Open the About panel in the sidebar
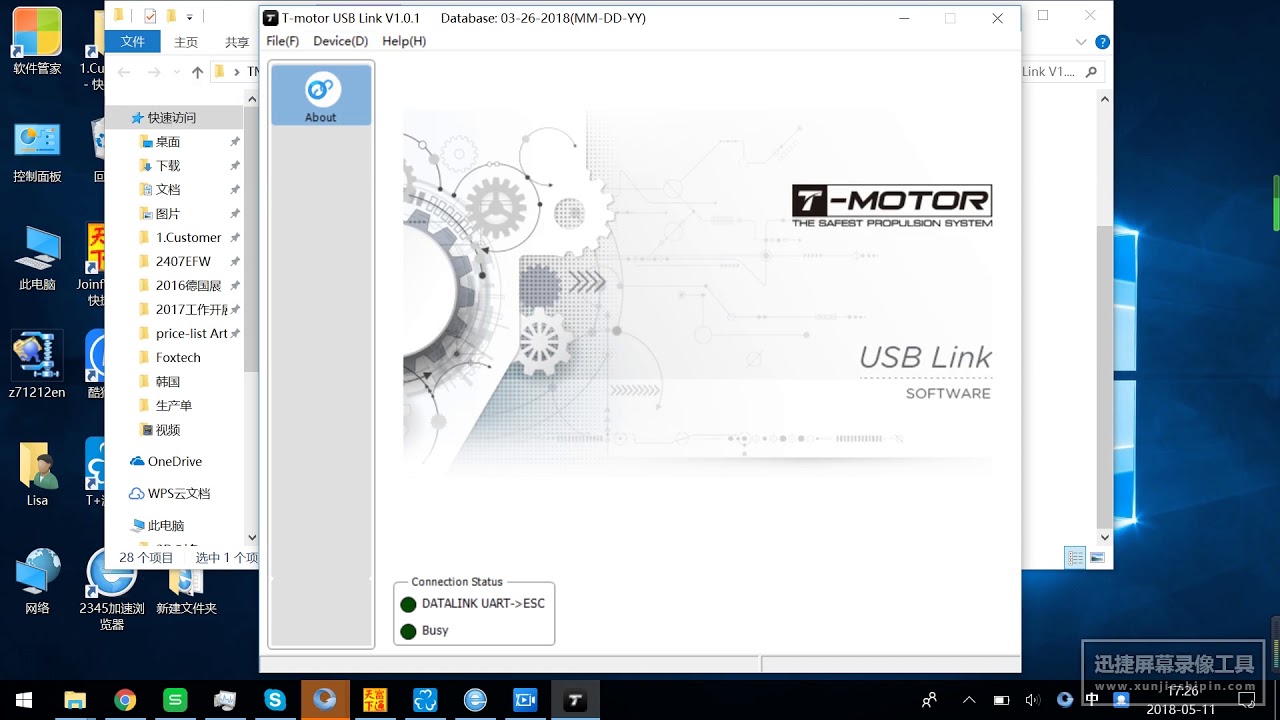1280x720 pixels. (321, 96)
